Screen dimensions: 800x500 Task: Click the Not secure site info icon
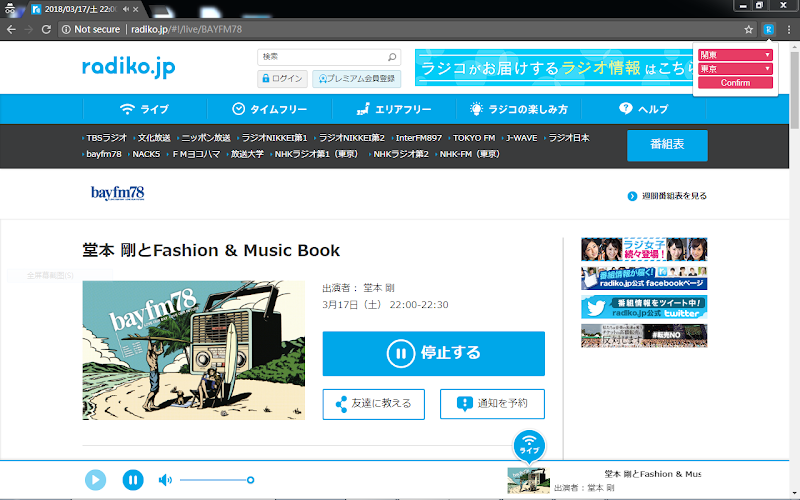[66, 30]
